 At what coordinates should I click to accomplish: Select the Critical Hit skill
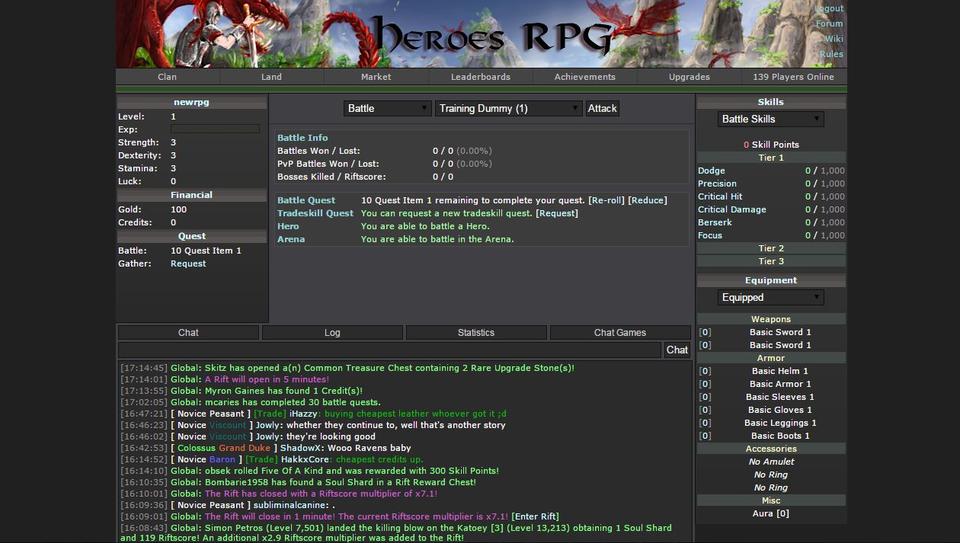click(720, 197)
